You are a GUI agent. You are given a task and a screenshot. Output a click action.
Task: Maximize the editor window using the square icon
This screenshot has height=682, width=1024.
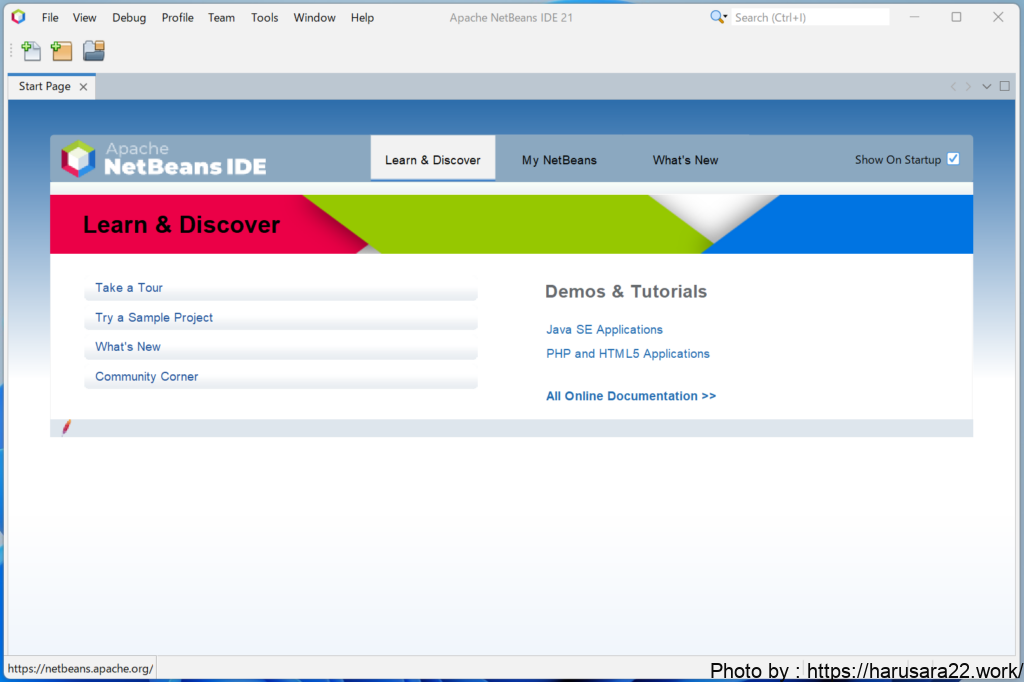[x=1005, y=87]
